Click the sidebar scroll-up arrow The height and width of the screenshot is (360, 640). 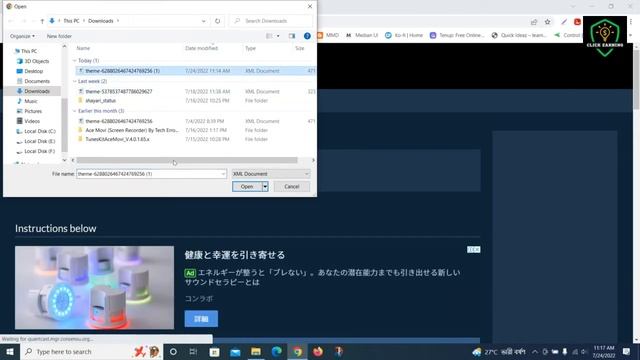(x=64, y=47)
